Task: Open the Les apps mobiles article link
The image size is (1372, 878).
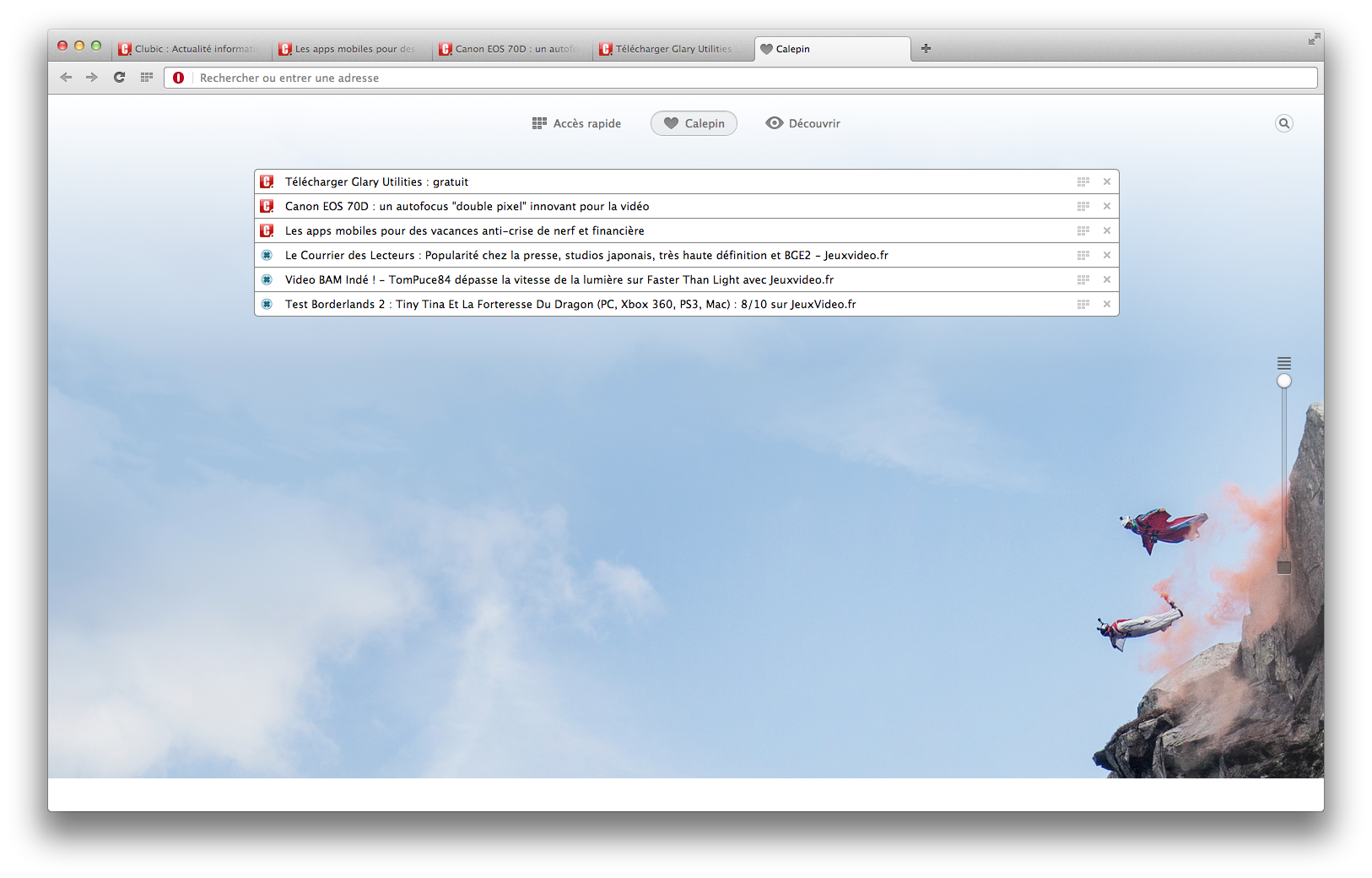Action: 464,231
